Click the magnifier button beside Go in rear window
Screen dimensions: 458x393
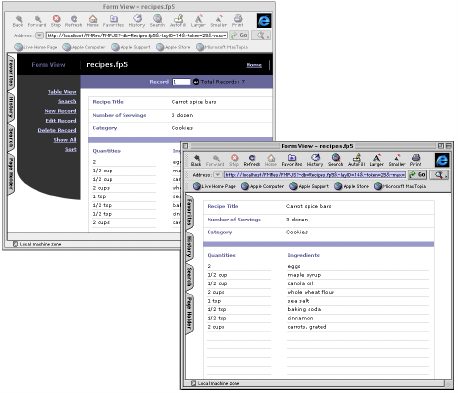pyautogui.click(x=261, y=35)
